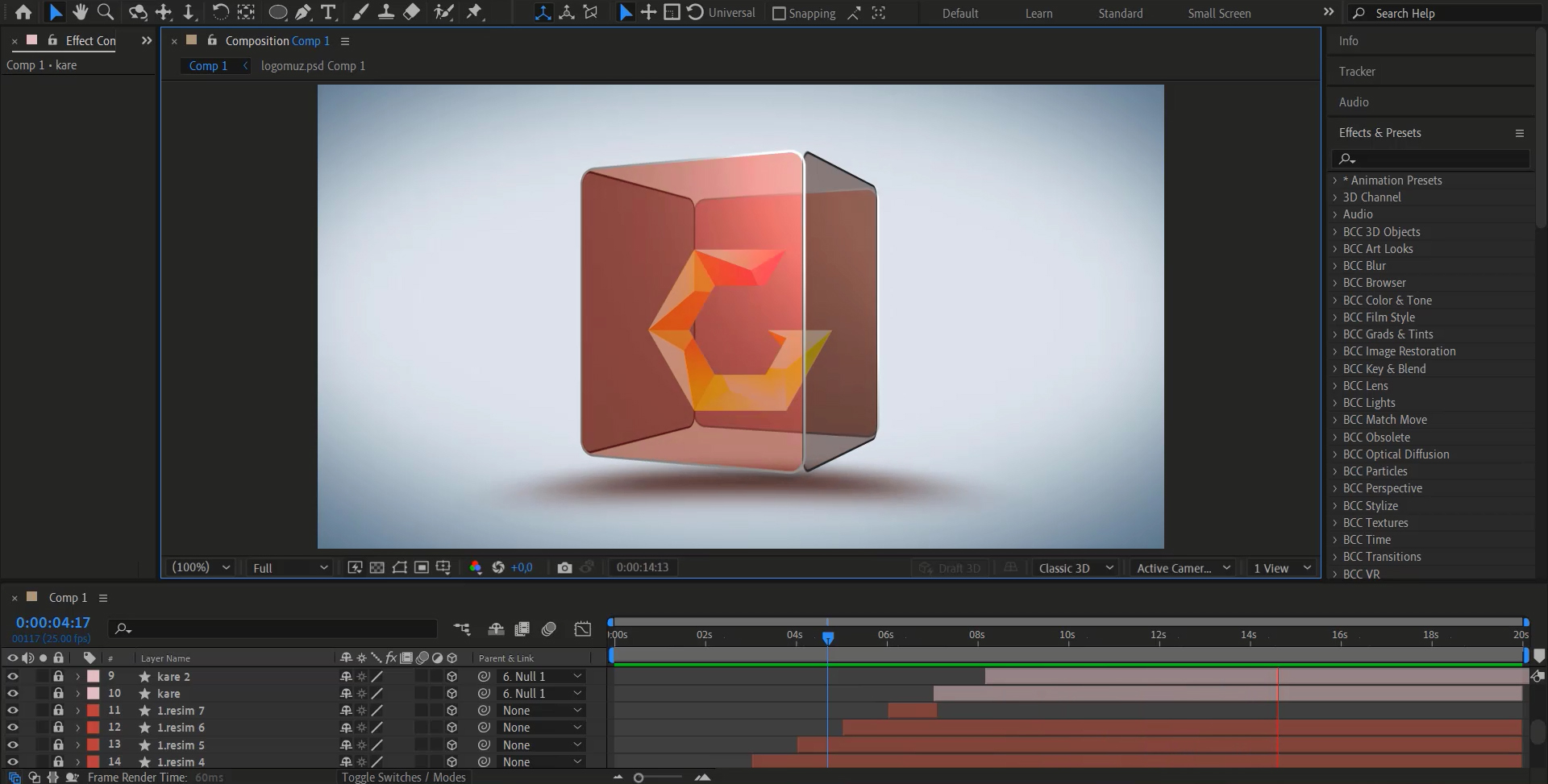
Task: Switch to the Standard workspace
Action: 1120,14
